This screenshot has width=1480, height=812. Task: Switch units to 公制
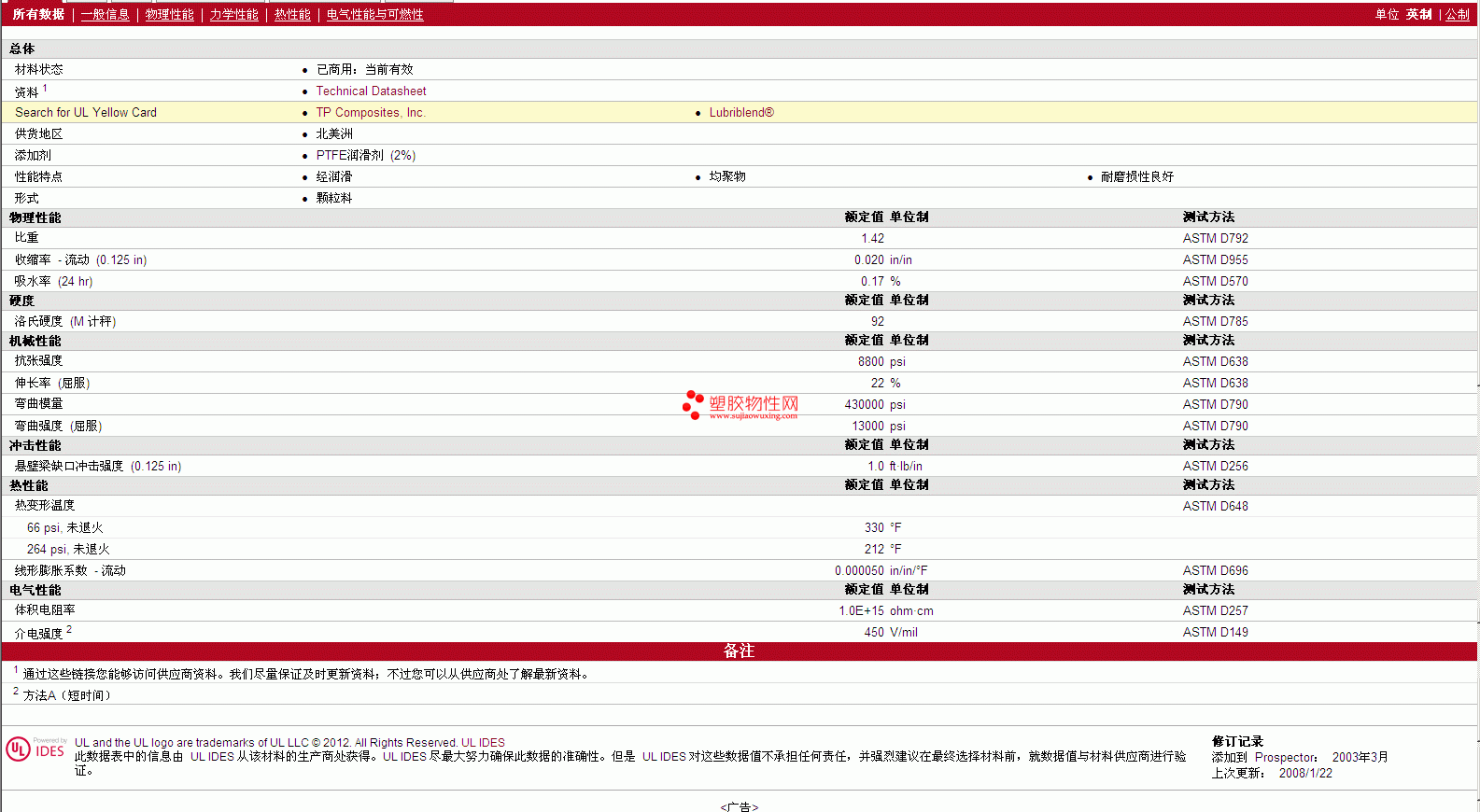[1457, 15]
